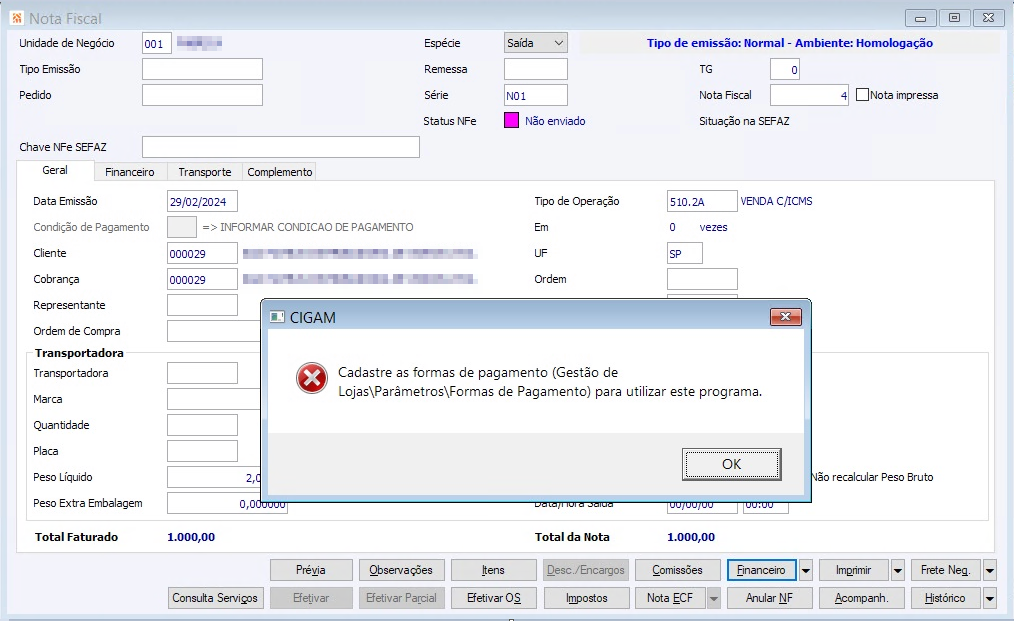Click the Nota Fiscal window title icon
1014x621 pixels.
(17, 18)
